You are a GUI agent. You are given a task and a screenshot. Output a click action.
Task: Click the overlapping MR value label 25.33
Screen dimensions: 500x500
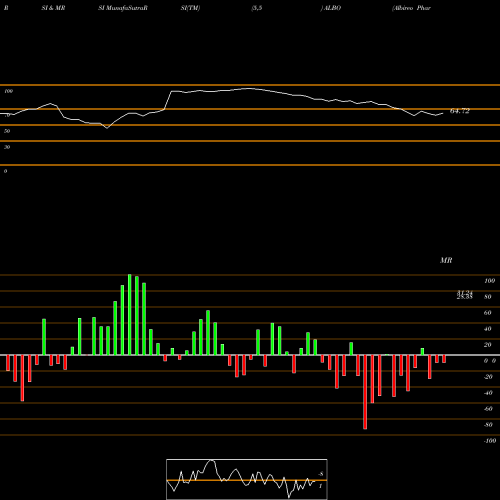465,297
